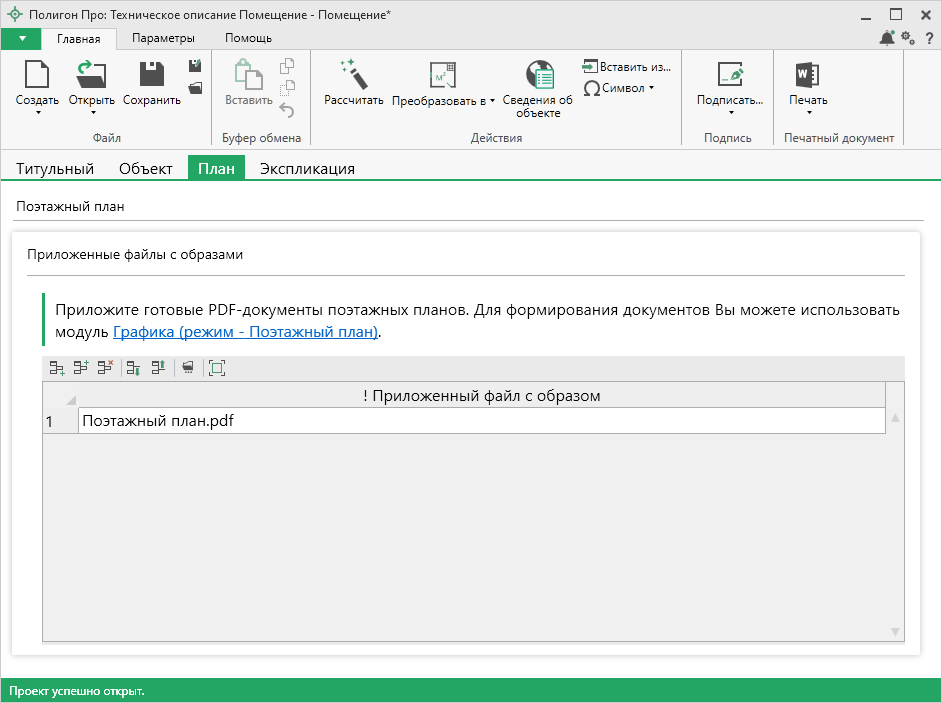
Task: Click the Рассчитать magic wand icon
Action: coord(354,76)
